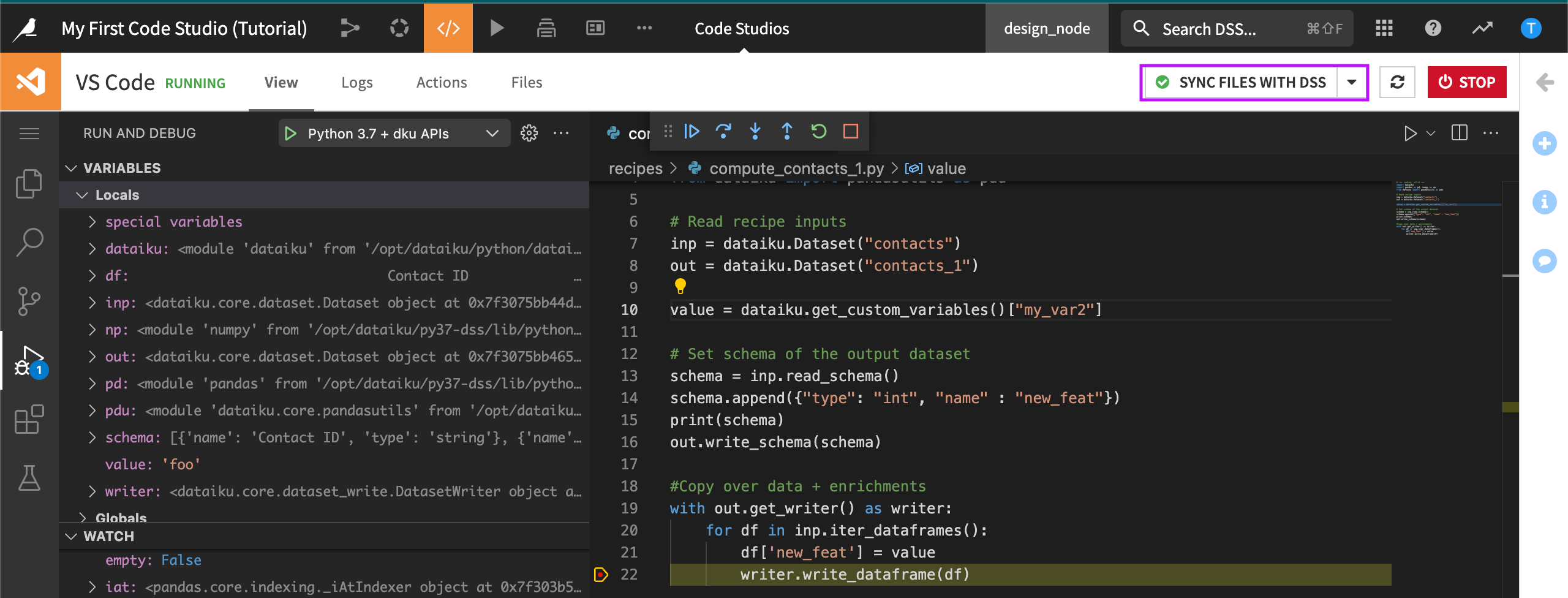Open the stacked print-like icon in top bar
The width and height of the screenshot is (1568, 598).
point(546,28)
